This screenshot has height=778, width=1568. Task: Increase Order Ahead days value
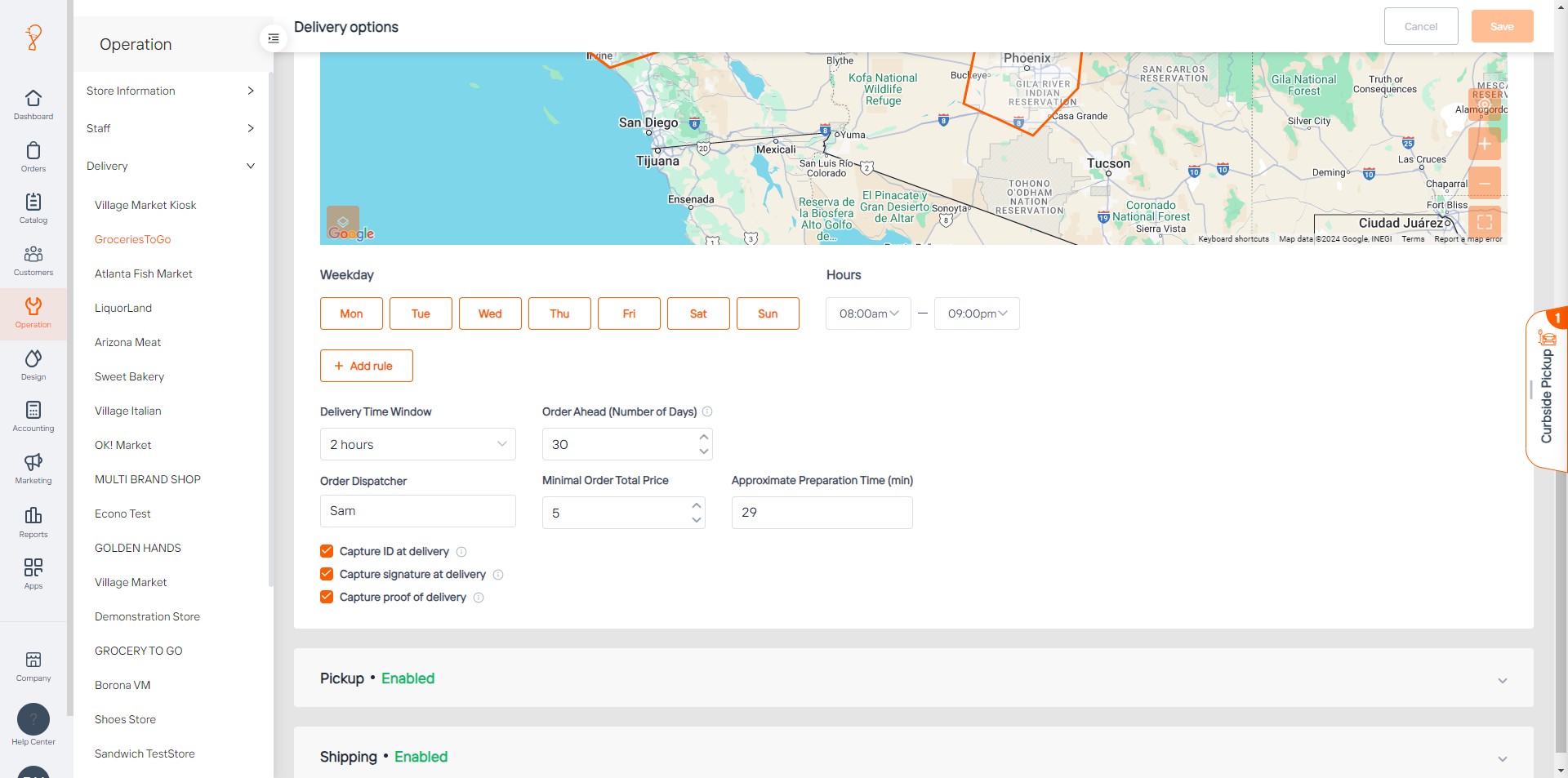(703, 437)
